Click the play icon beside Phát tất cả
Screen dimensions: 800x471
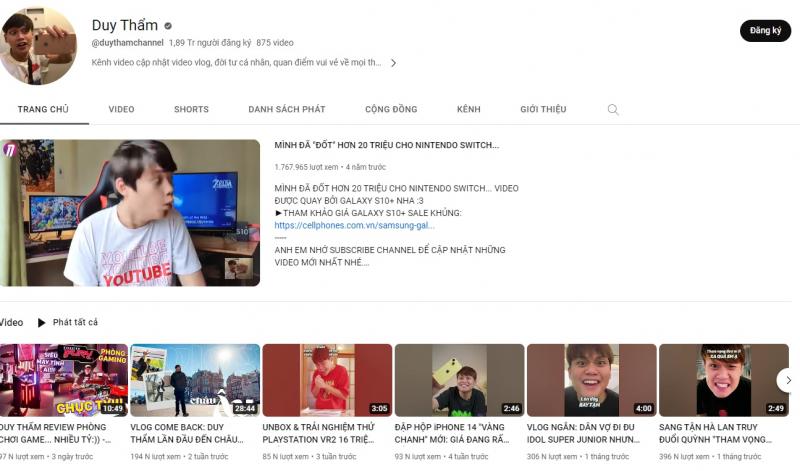[41, 323]
